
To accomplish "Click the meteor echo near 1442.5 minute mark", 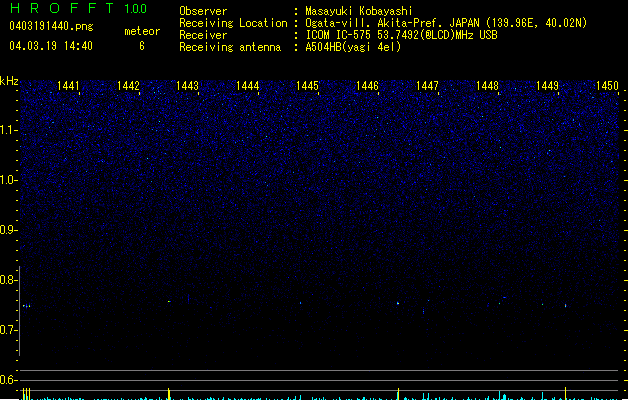I will pos(169,301).
